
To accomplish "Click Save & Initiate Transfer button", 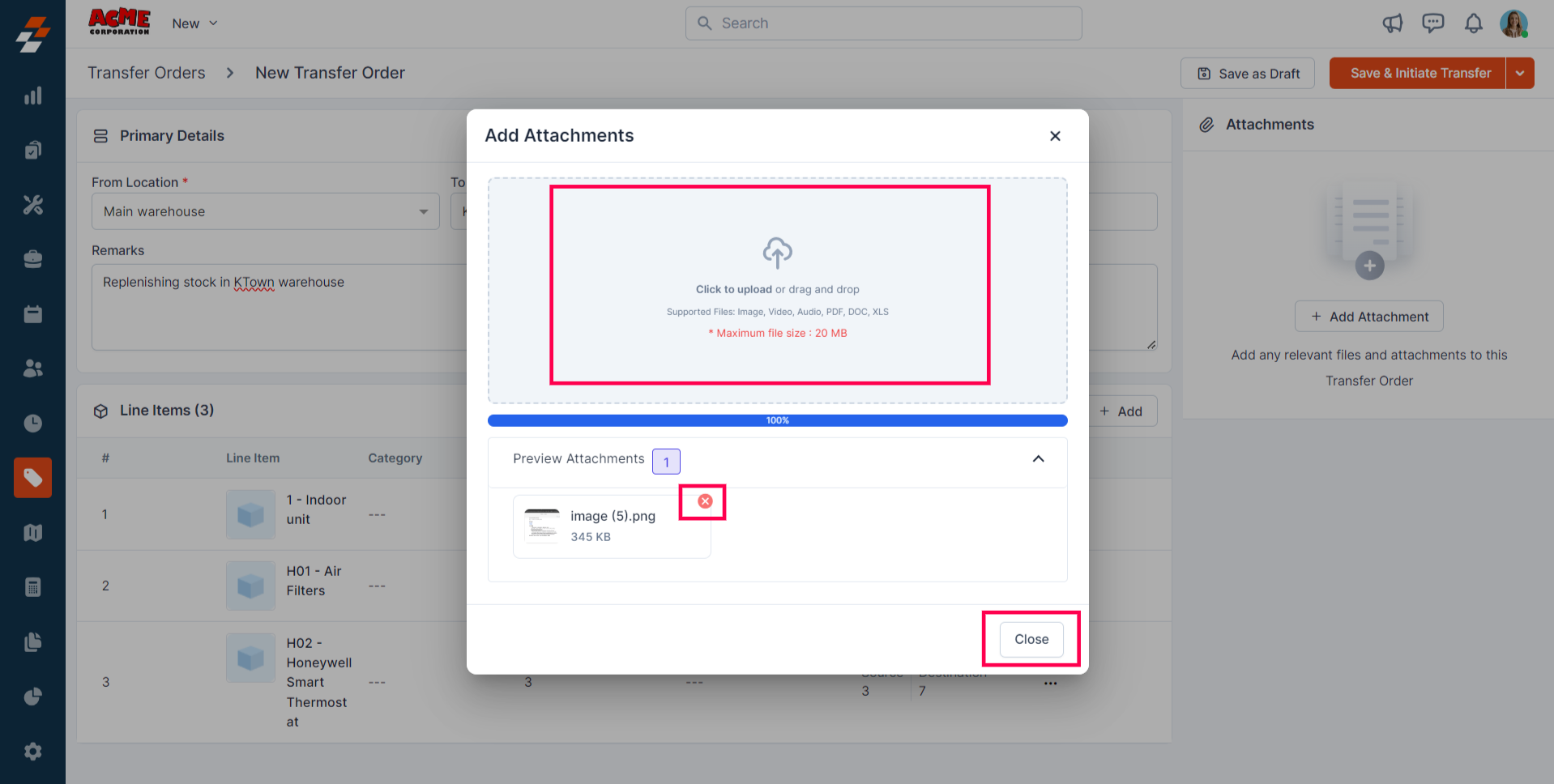I will 1418,73.
